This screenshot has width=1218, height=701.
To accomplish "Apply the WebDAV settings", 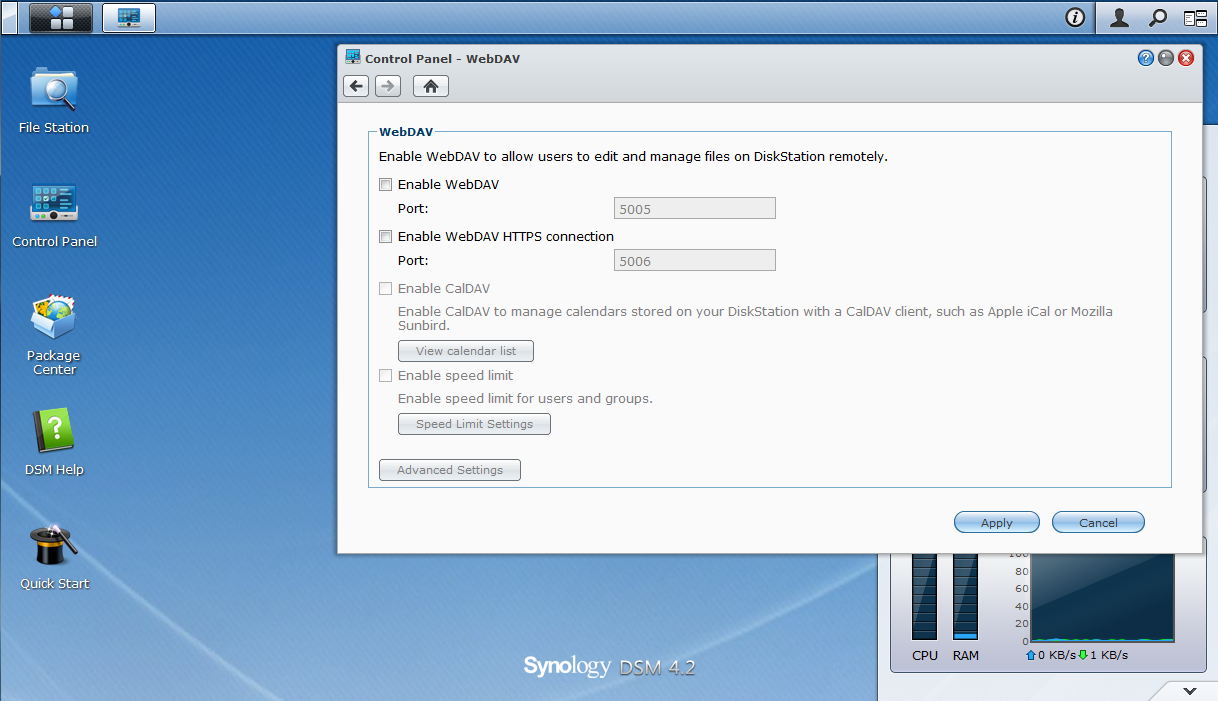I will click(x=997, y=522).
